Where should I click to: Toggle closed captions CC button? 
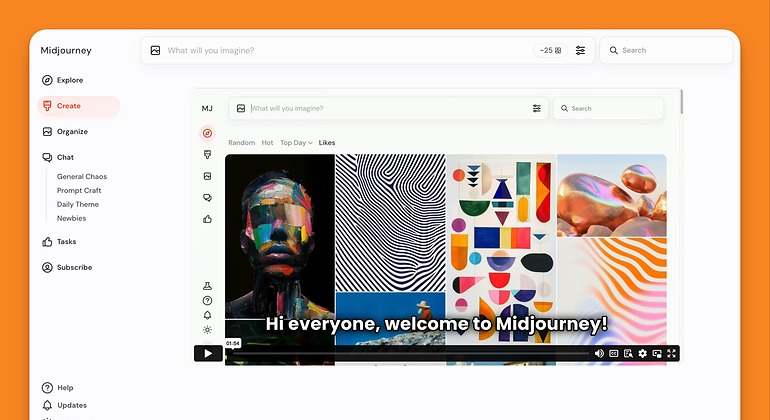[613, 353]
